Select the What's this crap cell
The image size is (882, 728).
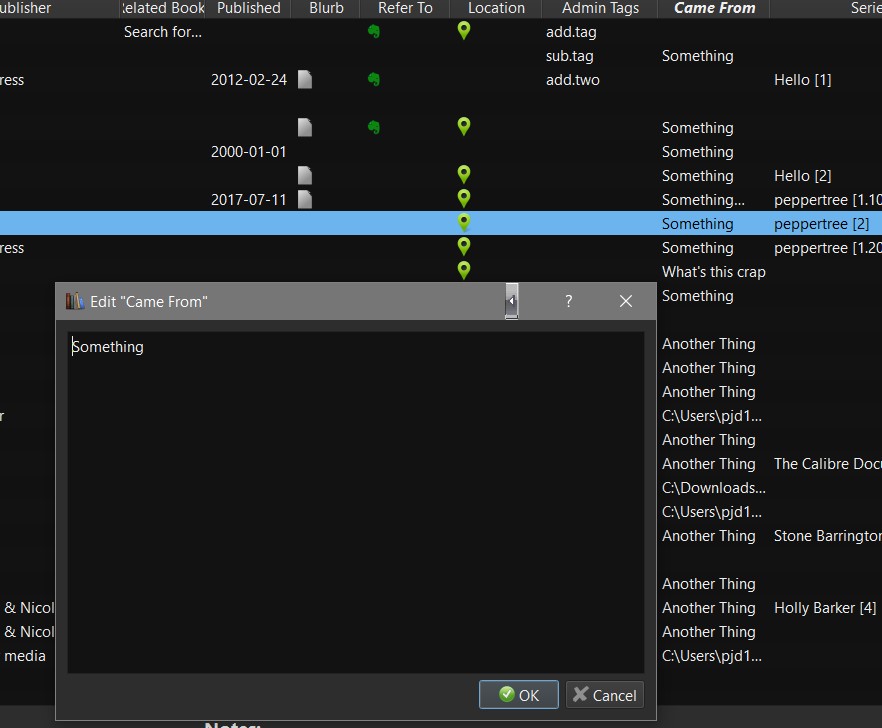coord(713,272)
